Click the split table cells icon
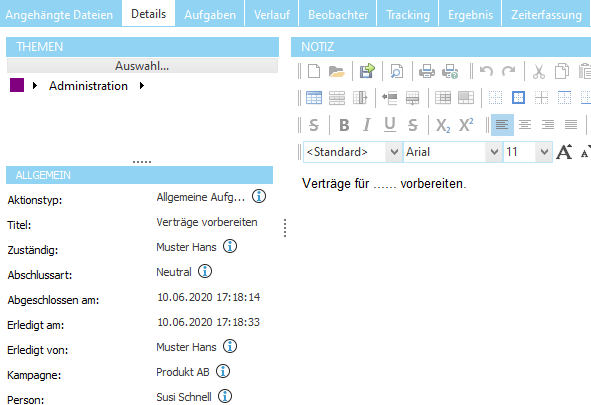591x405 pixels. coord(443,98)
